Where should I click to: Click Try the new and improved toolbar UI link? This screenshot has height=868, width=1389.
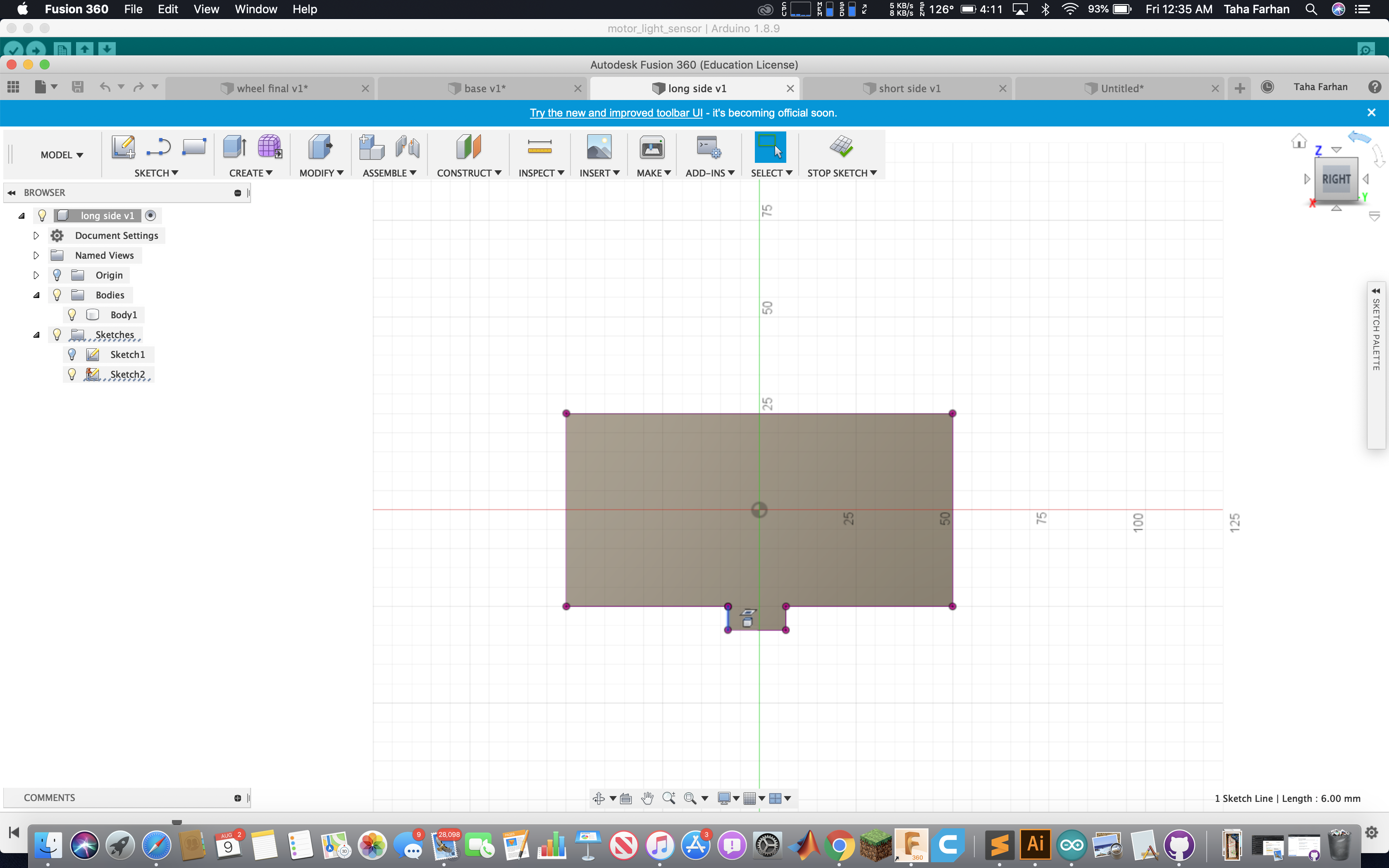click(x=616, y=112)
